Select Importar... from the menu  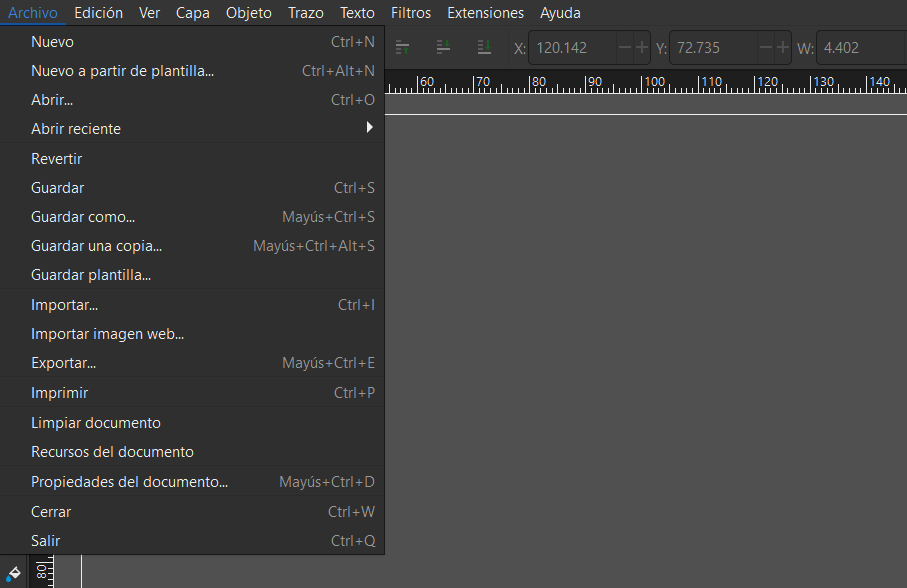pyautogui.click(x=192, y=305)
